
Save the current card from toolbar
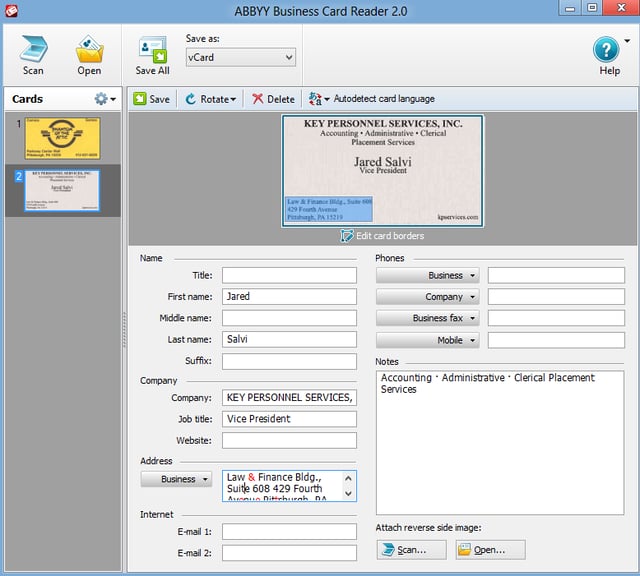pyautogui.click(x=151, y=99)
